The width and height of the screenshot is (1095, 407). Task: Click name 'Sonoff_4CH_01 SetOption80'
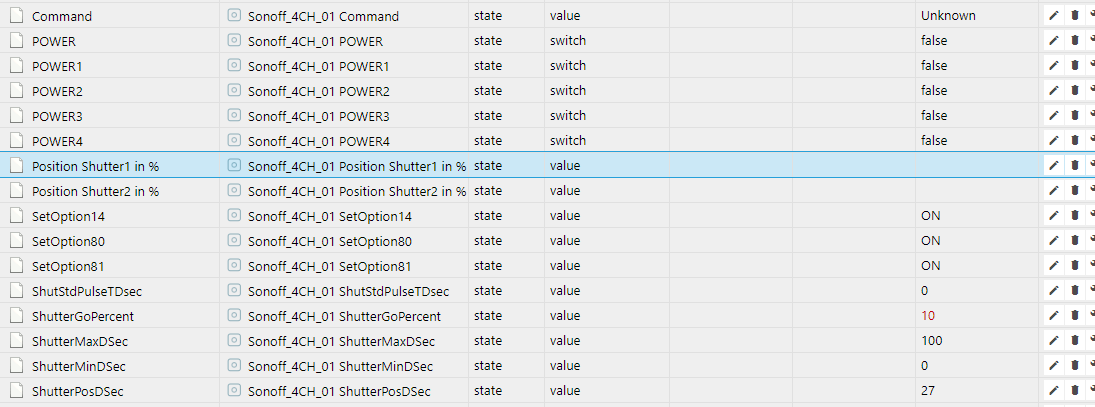(330, 242)
